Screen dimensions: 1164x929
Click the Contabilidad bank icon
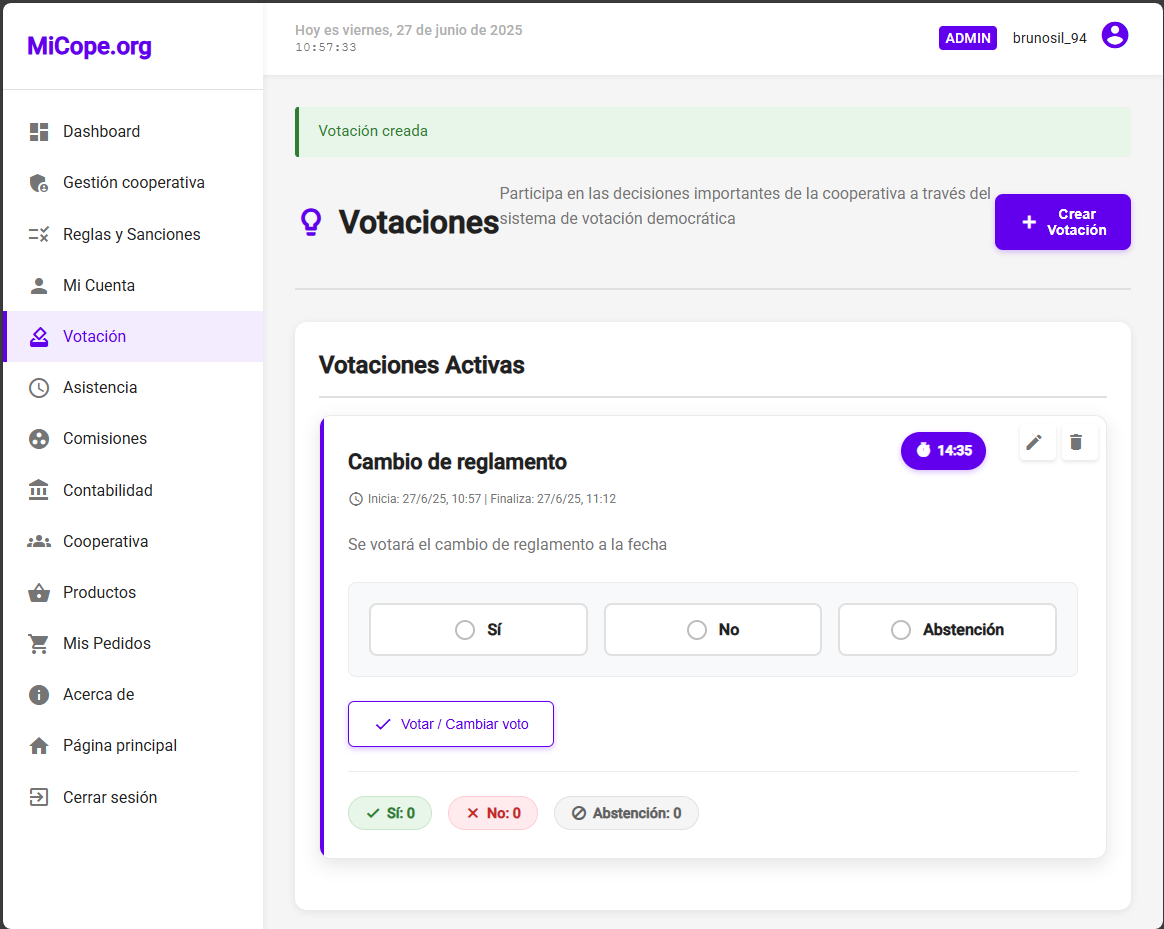(x=39, y=490)
